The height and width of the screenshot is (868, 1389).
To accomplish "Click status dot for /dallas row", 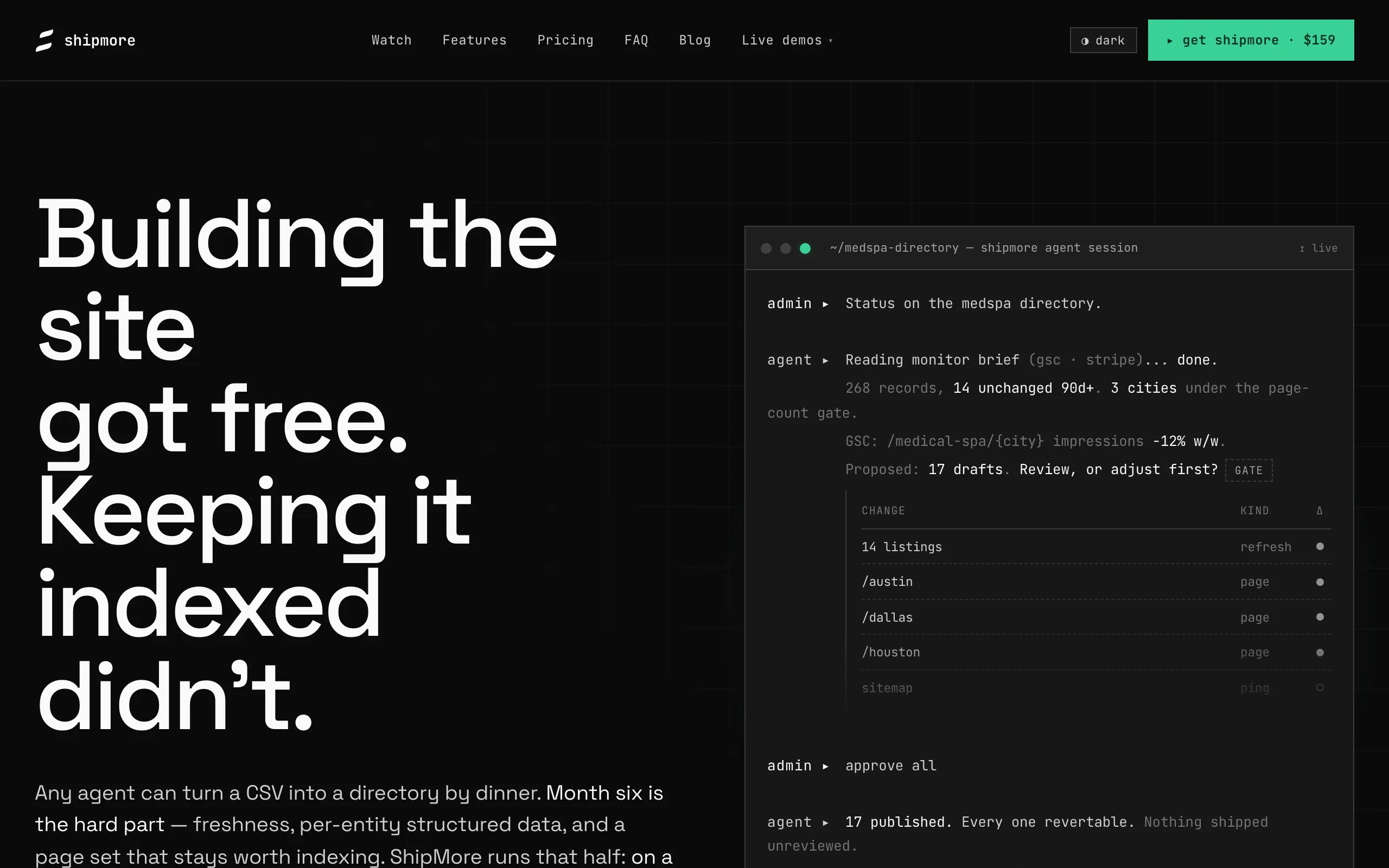I will click(1320, 617).
